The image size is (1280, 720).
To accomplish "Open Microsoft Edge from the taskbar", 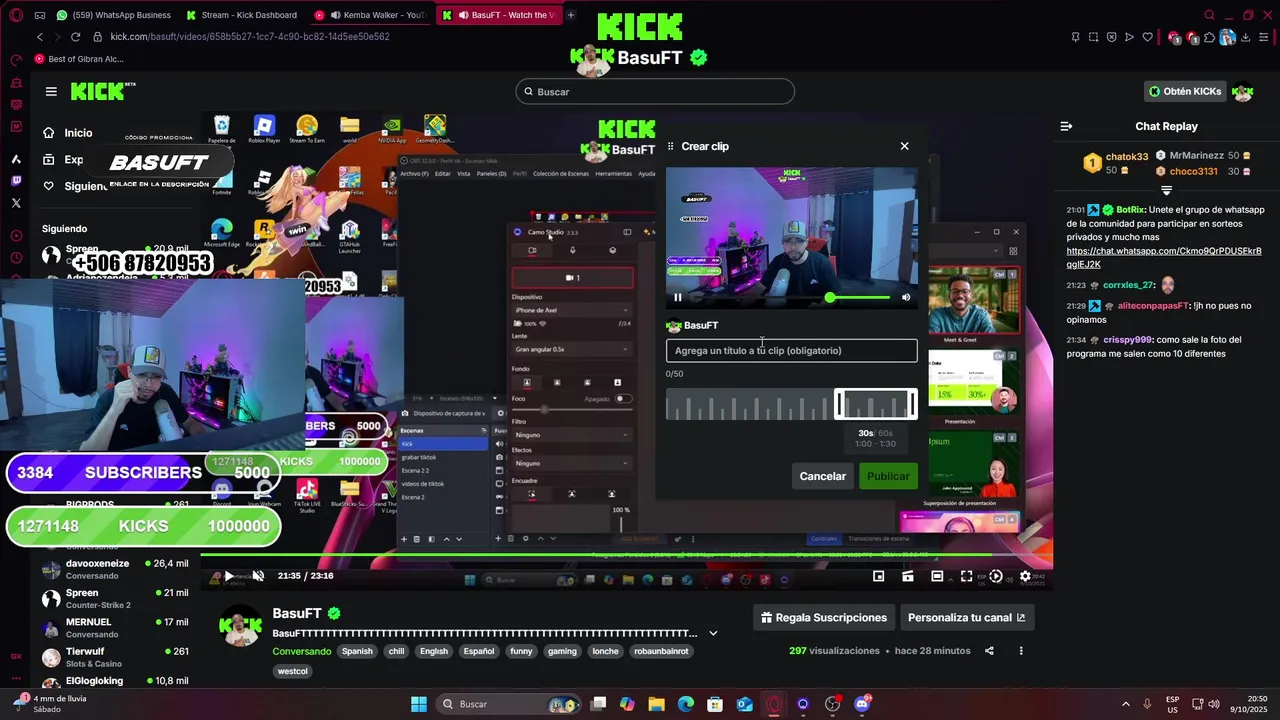I will pos(686,704).
